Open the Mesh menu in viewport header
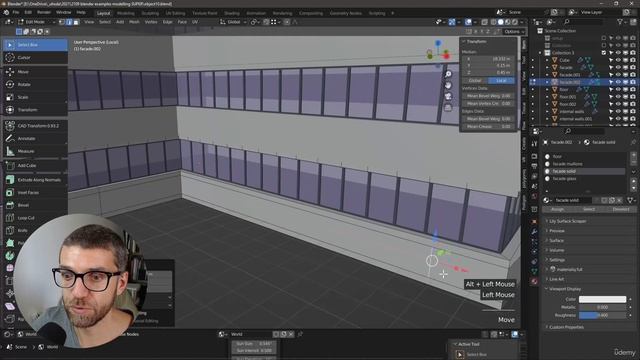 tap(134, 22)
